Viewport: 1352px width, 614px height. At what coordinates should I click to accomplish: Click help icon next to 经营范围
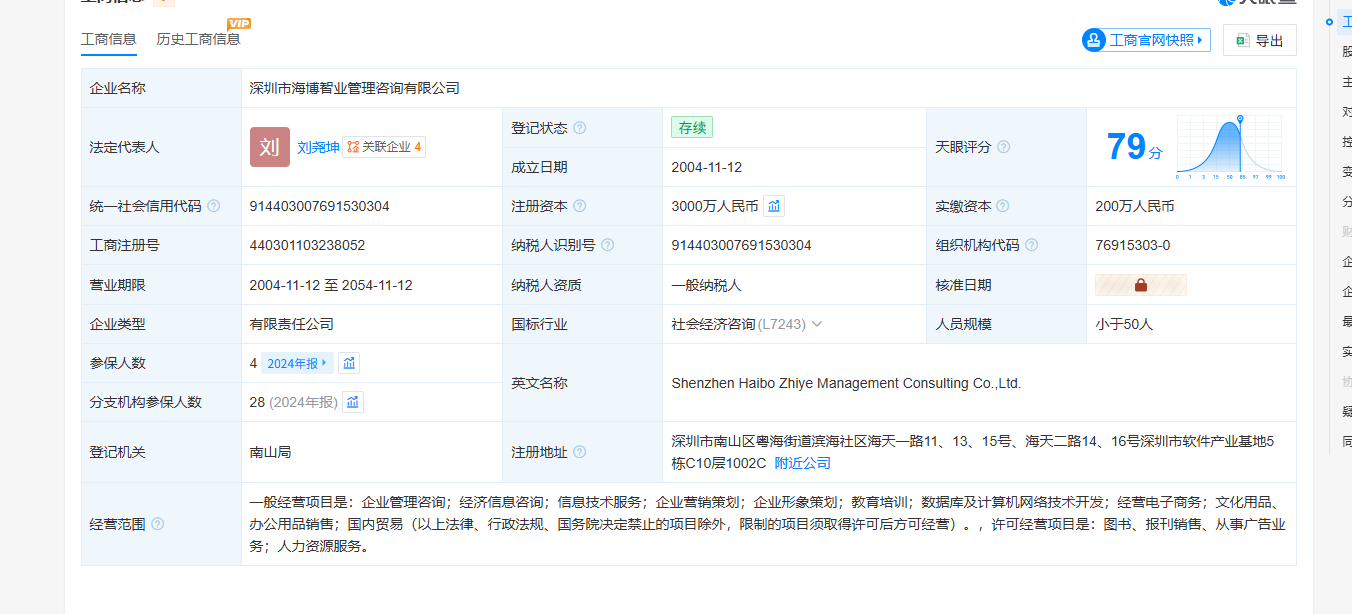click(158, 524)
